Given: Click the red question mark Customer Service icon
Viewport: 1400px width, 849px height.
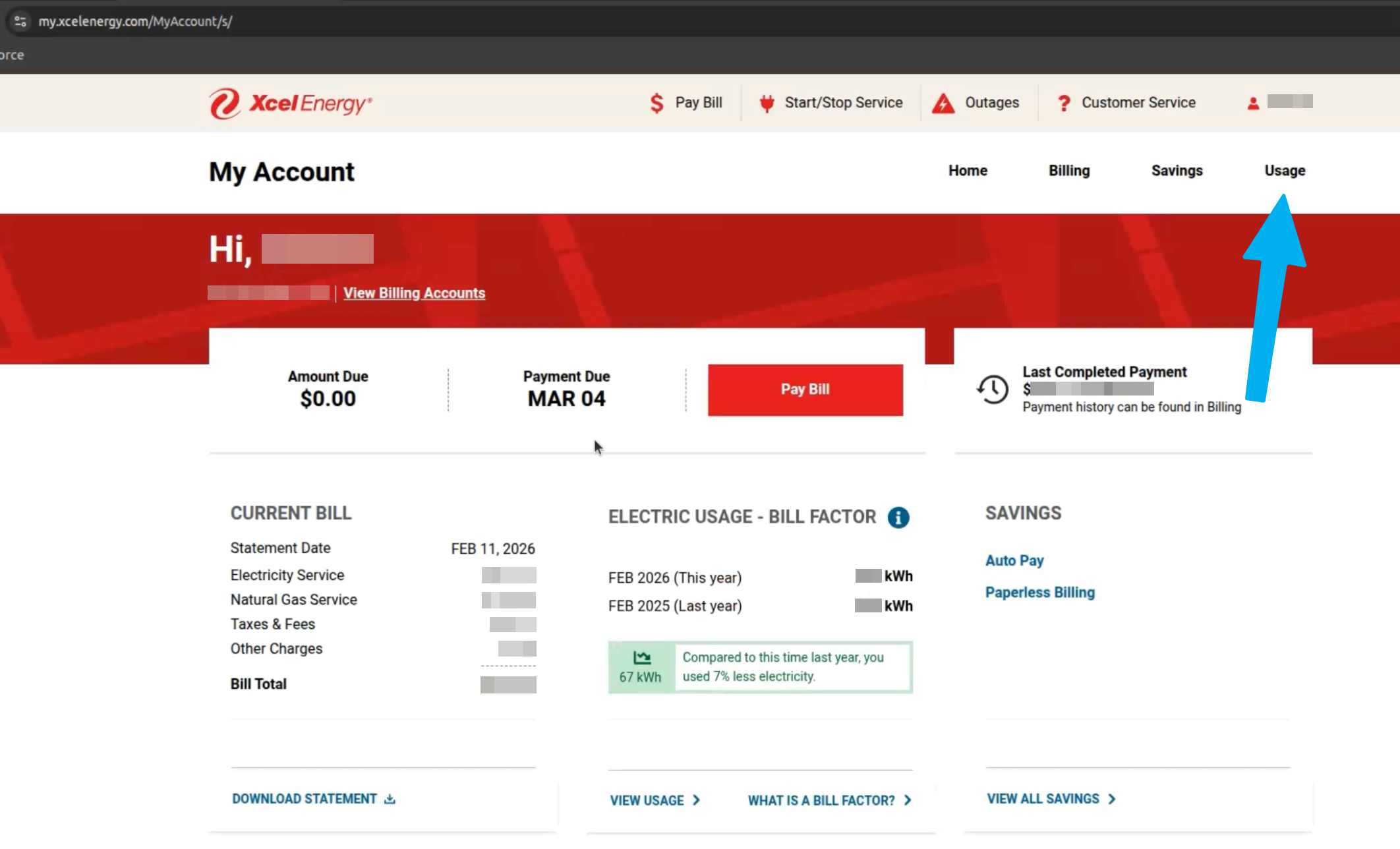Looking at the screenshot, I should point(1064,103).
